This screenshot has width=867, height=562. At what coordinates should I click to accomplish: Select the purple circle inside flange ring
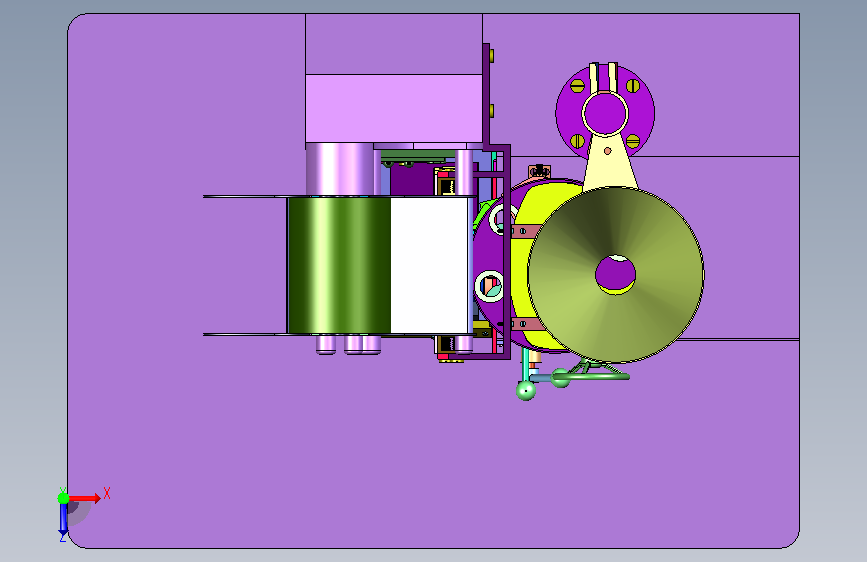pyautogui.click(x=605, y=113)
